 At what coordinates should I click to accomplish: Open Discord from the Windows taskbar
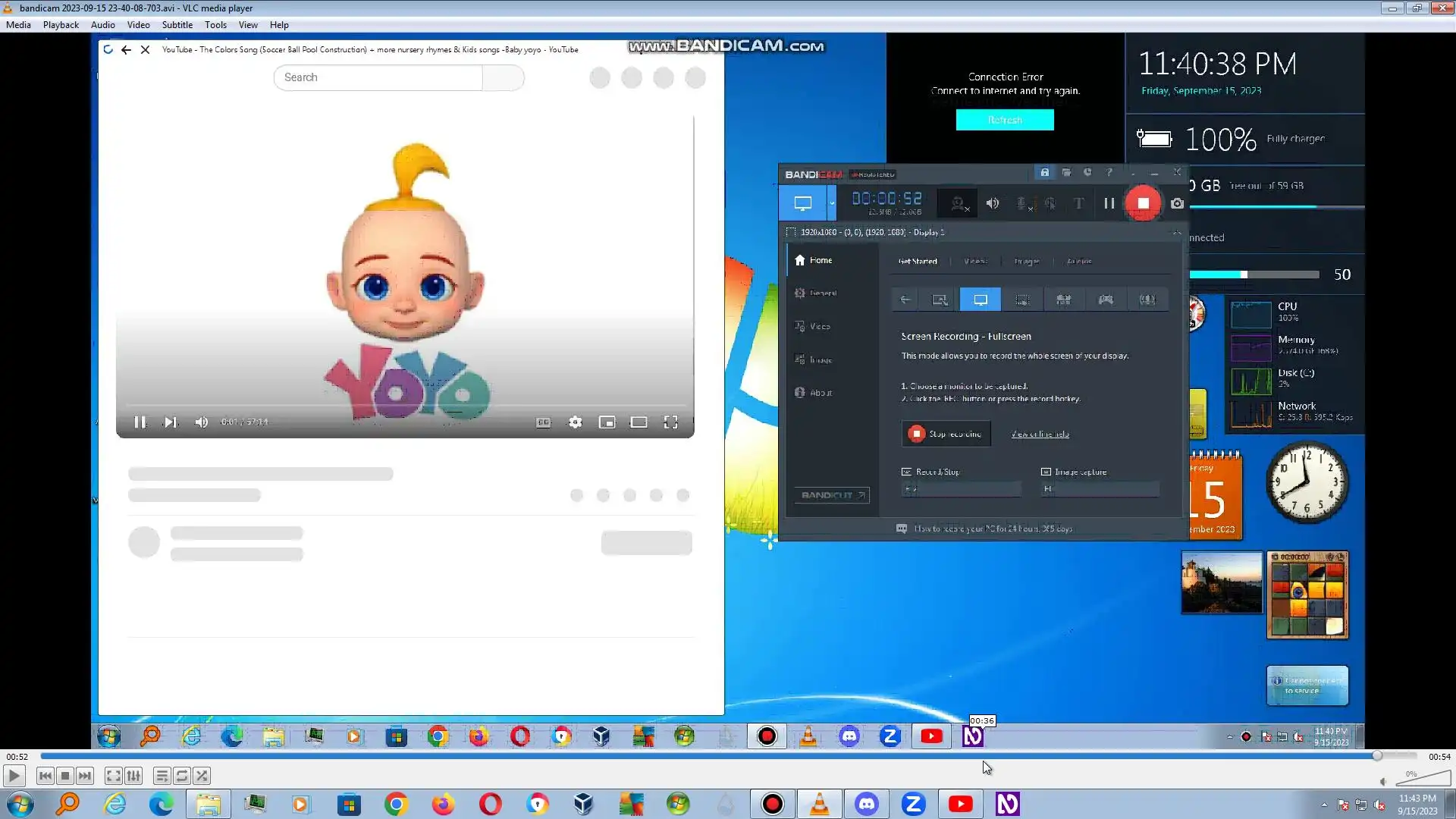tap(866, 804)
